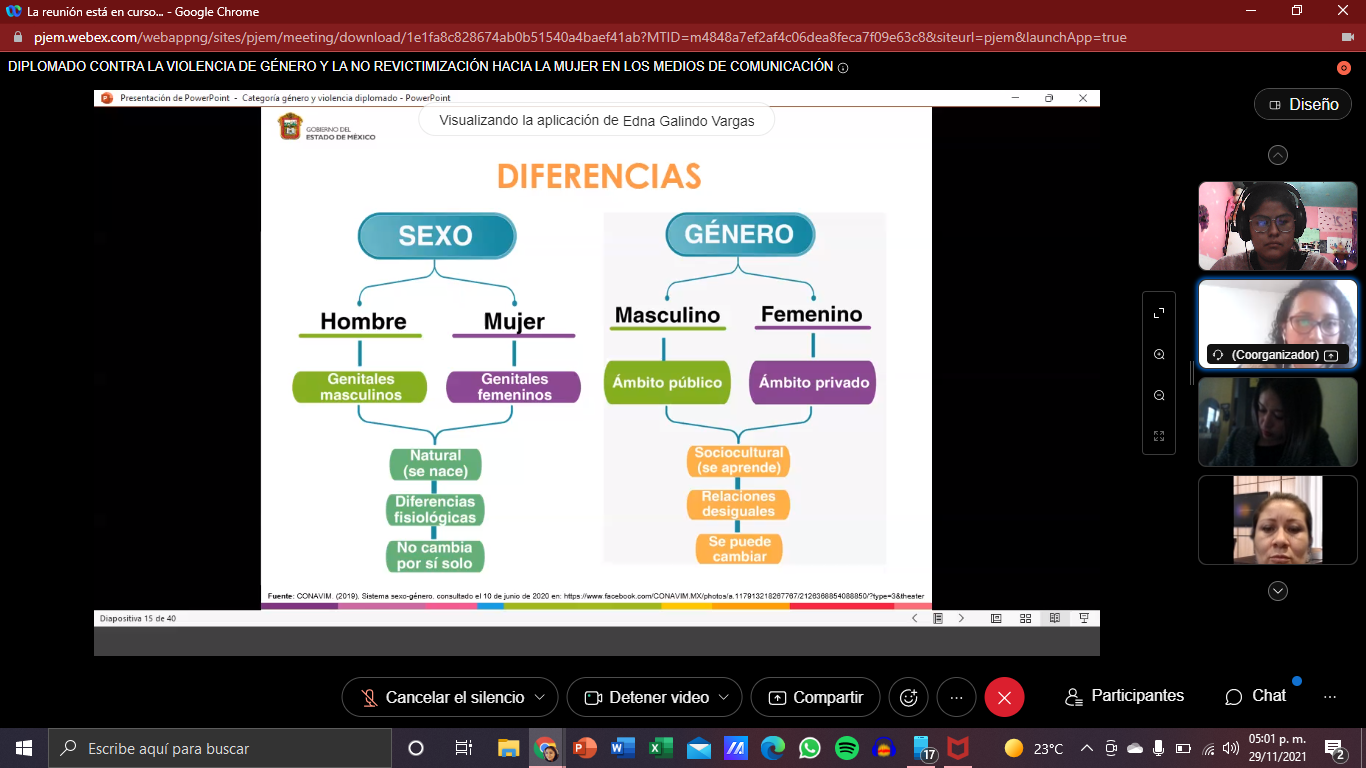The width and height of the screenshot is (1366, 768).
Task: Open the three-dot more options button
Action: [x=956, y=697]
